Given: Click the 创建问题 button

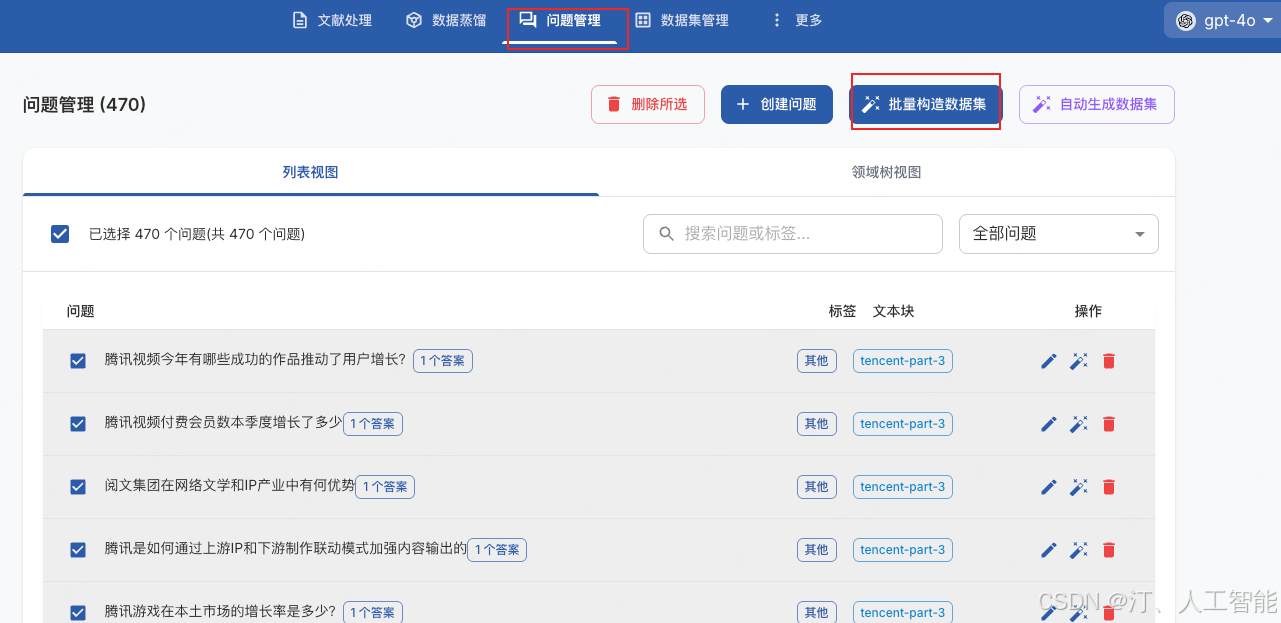Looking at the screenshot, I should coord(777,104).
